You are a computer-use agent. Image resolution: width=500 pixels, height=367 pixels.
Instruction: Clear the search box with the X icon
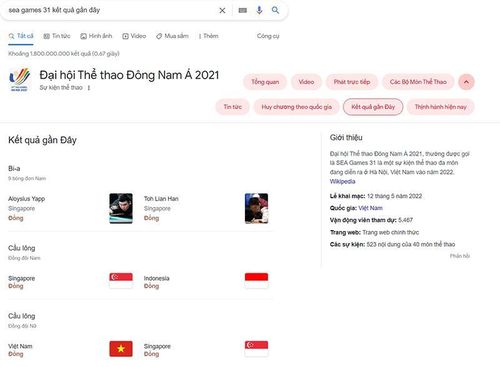tap(222, 10)
